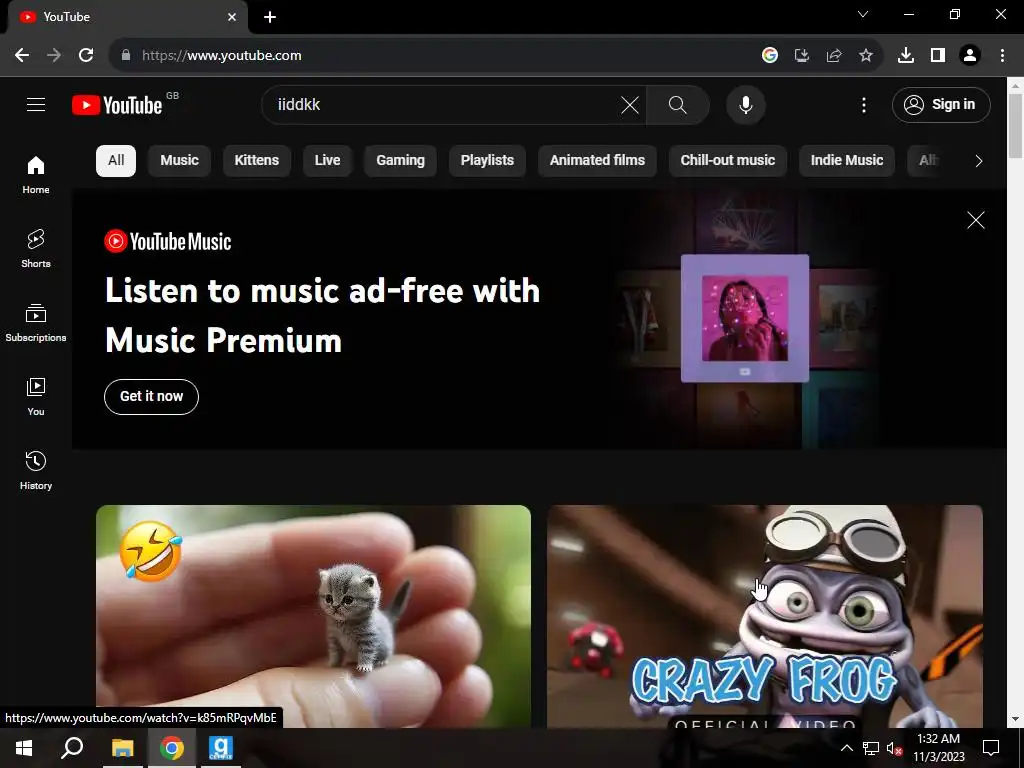Open the Windows Start menu
1024x768 pixels.
[x=24, y=748]
